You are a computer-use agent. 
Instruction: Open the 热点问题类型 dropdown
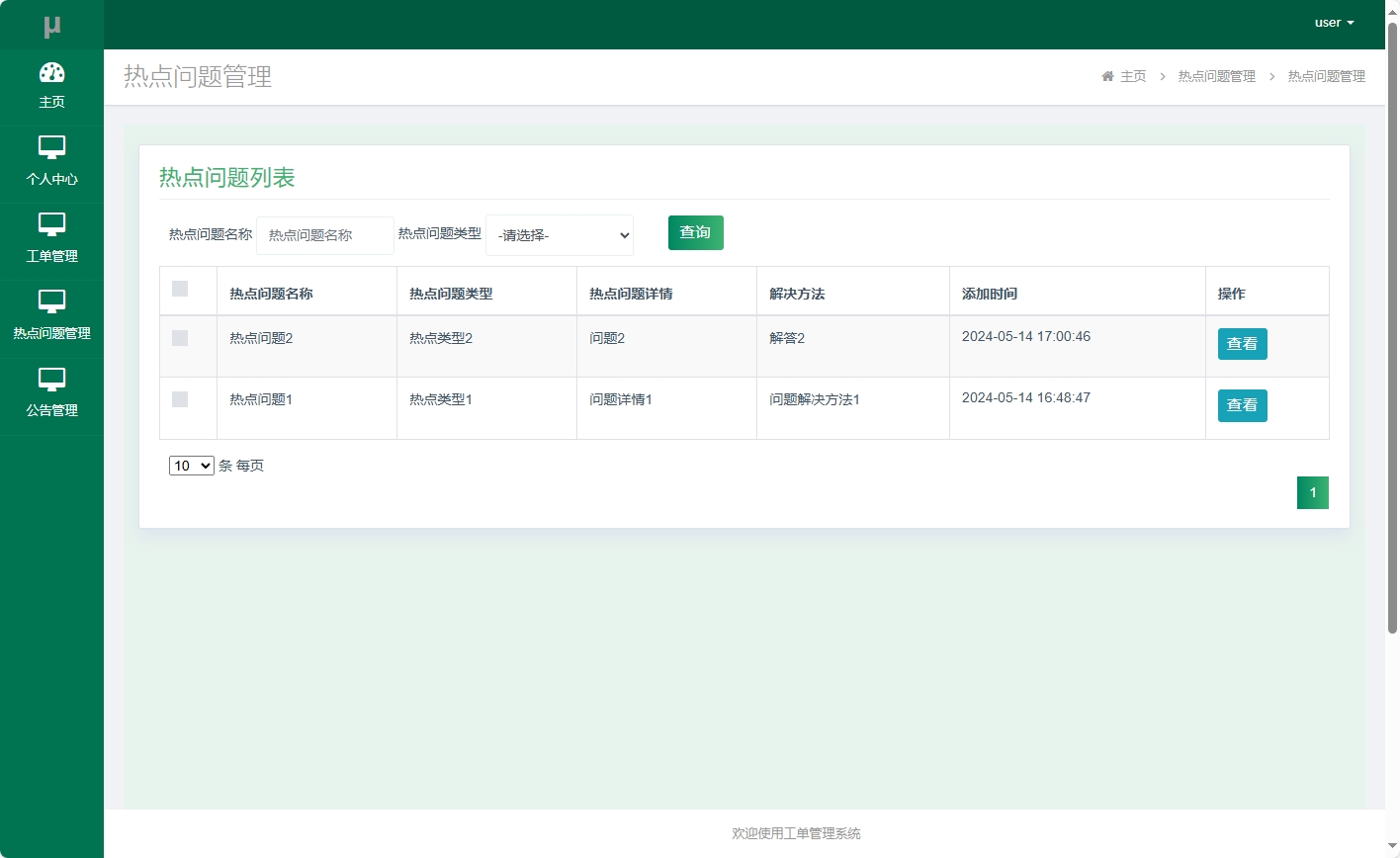(559, 235)
